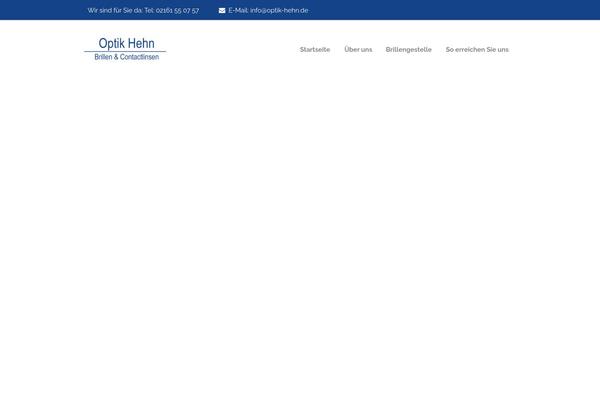The height and width of the screenshot is (400, 600).
Task: Open So erreichen Sie uns
Action: [x=477, y=49]
